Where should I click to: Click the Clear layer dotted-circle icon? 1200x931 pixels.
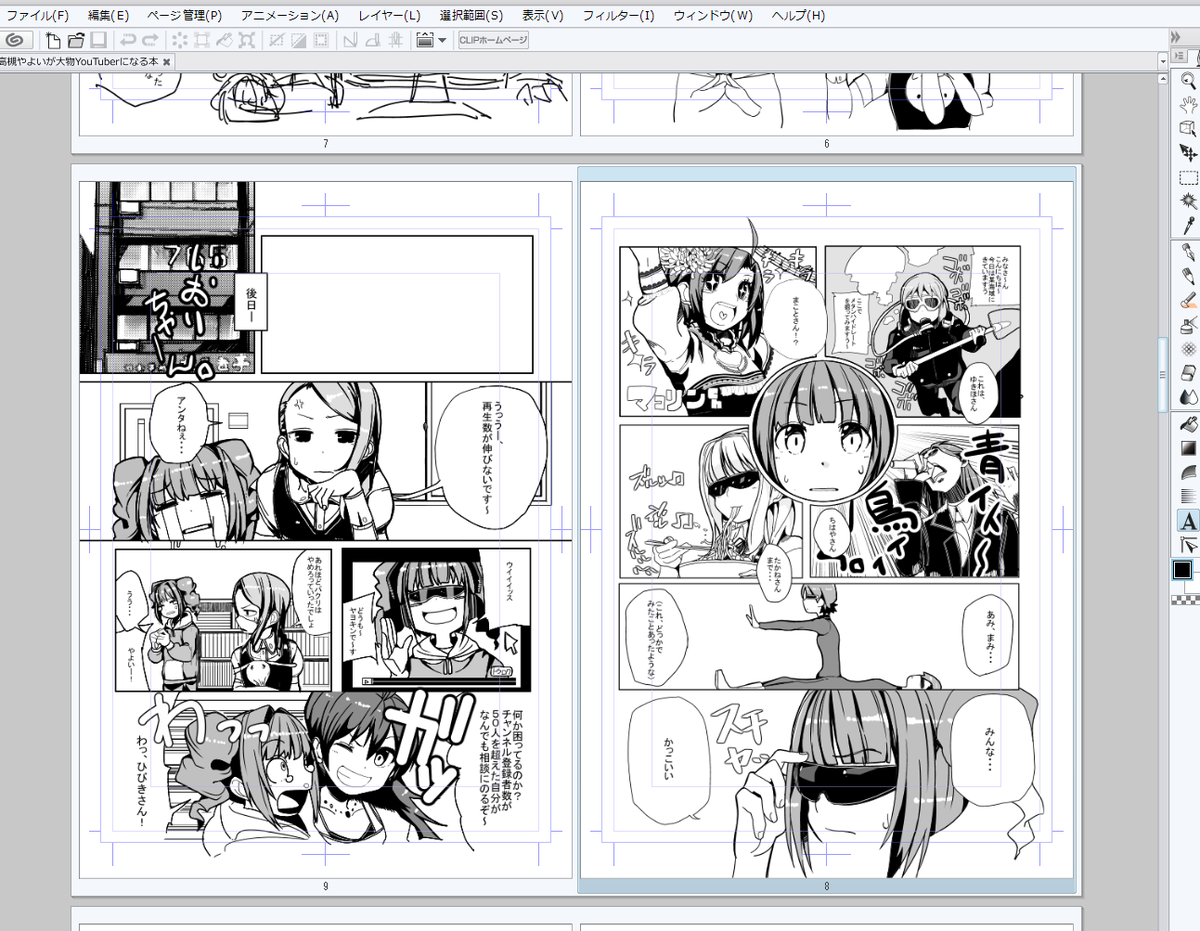[x=180, y=40]
